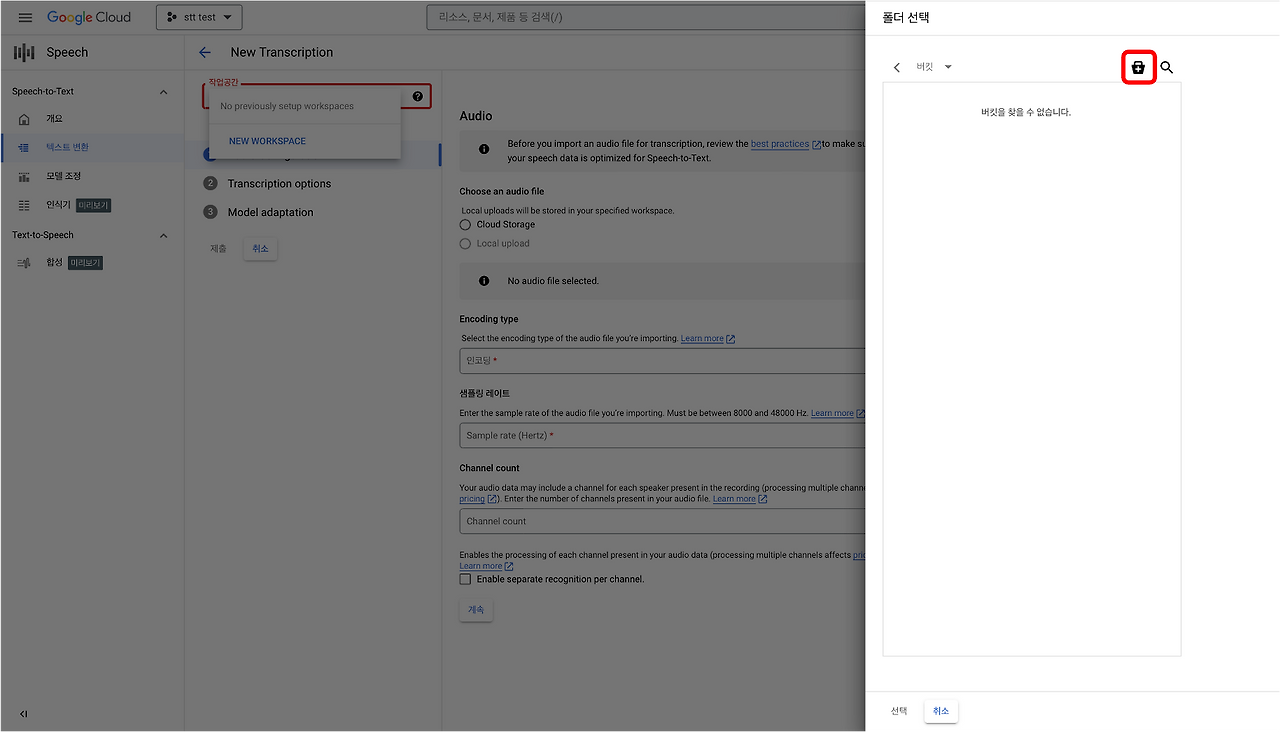
Task: Click the workspace help question mark icon
Action: (x=417, y=96)
